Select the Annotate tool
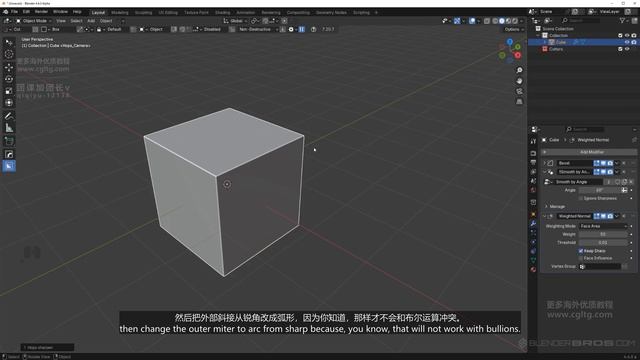Screen dimensions: 640x360 (9, 116)
